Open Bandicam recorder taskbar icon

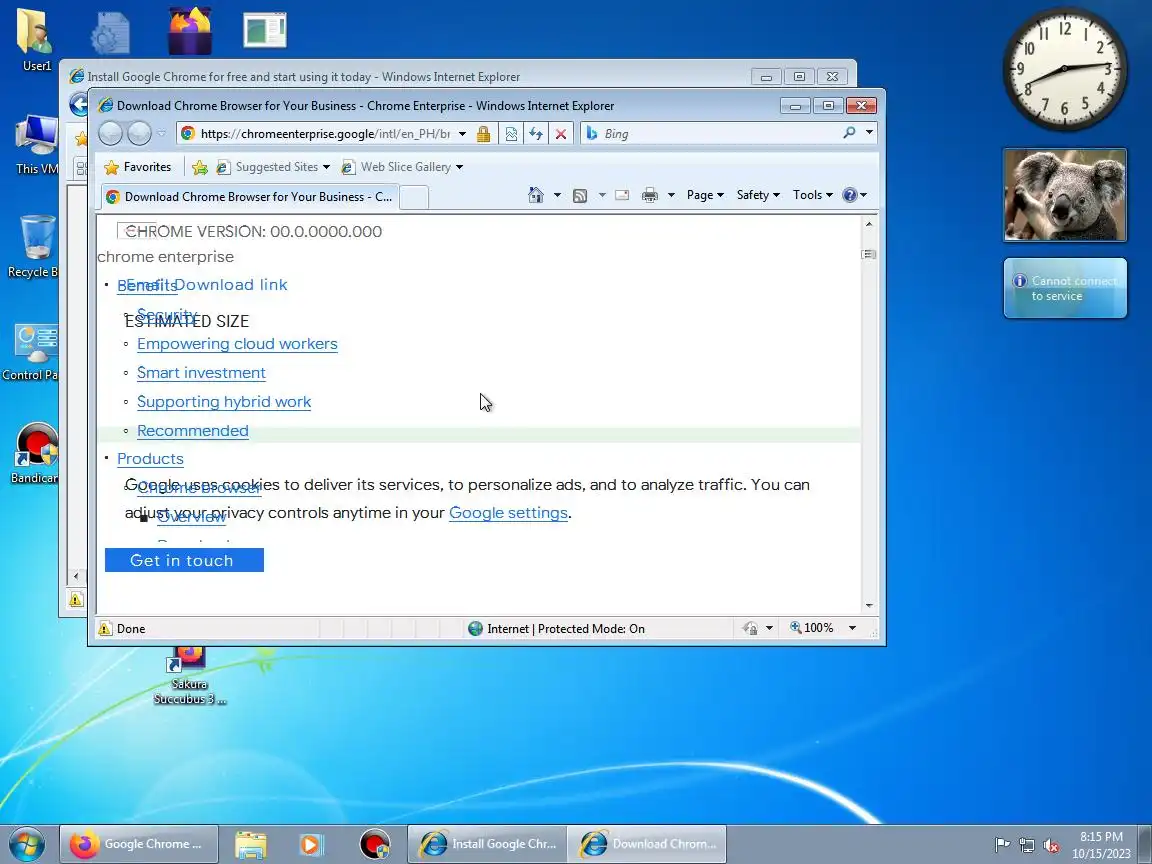(375, 845)
